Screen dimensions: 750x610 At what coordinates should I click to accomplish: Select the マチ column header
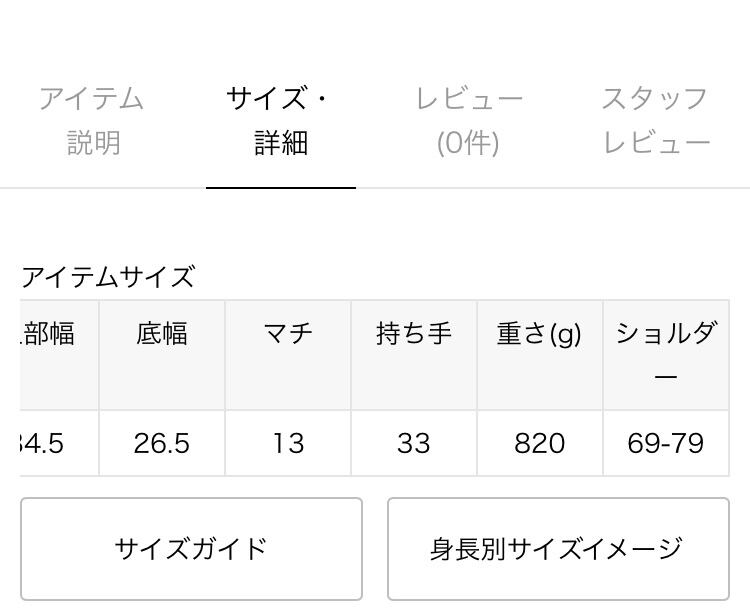click(288, 335)
